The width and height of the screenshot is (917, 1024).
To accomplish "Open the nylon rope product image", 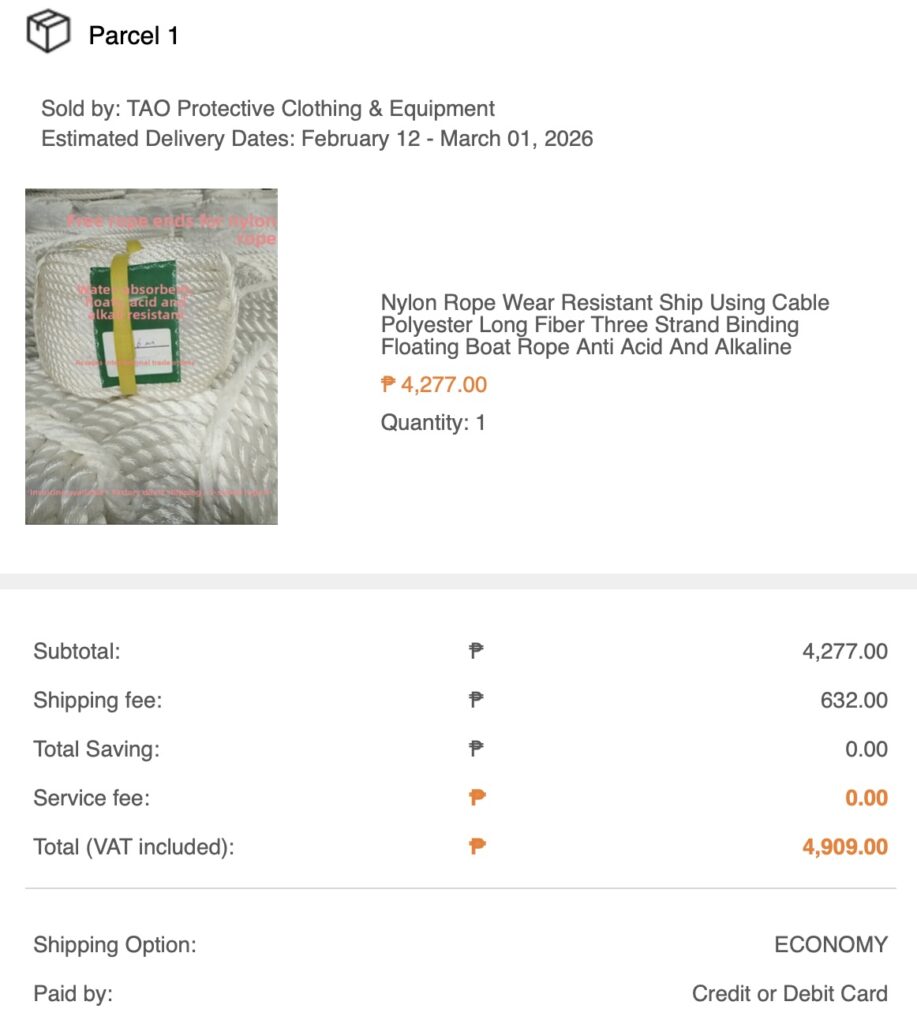I will click(x=151, y=356).
